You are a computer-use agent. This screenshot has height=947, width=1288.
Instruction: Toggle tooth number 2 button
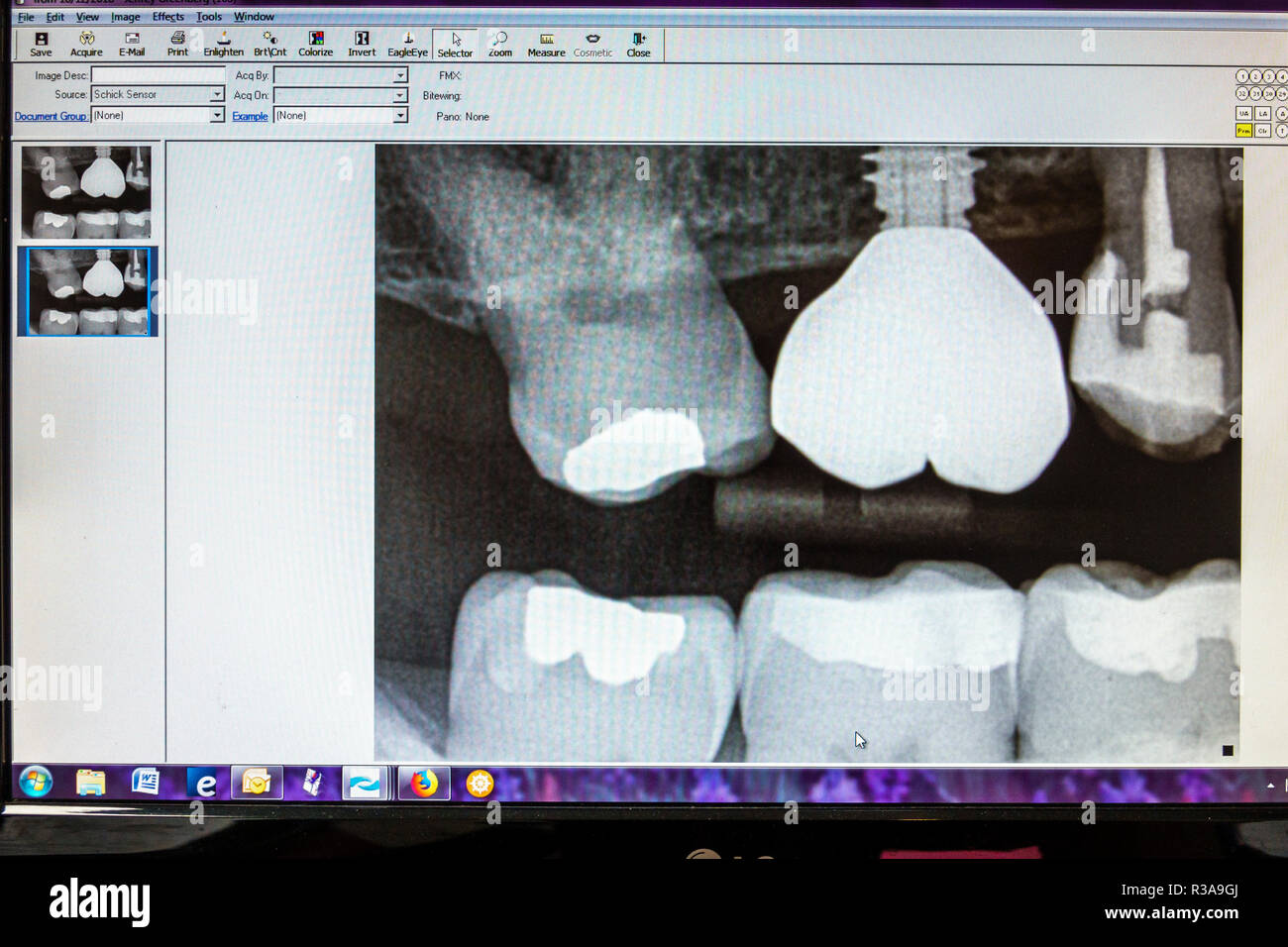coord(1255,76)
